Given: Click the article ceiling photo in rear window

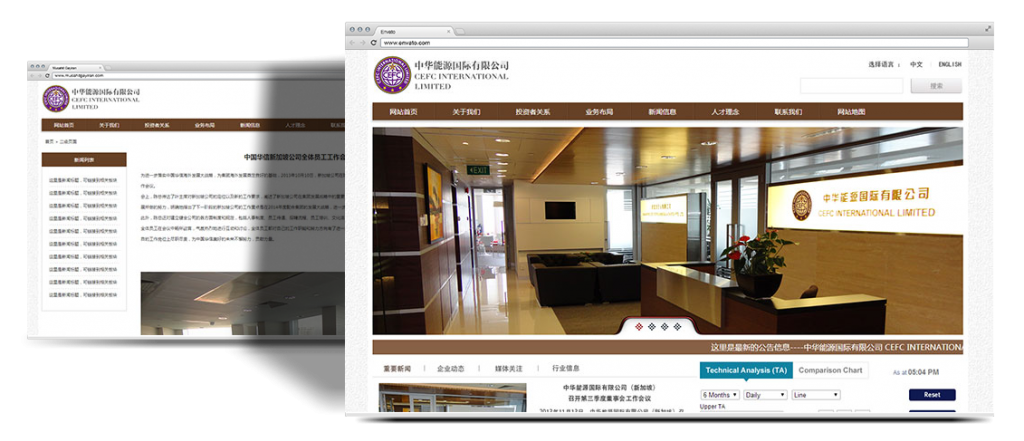Looking at the screenshot, I should click(242, 304).
